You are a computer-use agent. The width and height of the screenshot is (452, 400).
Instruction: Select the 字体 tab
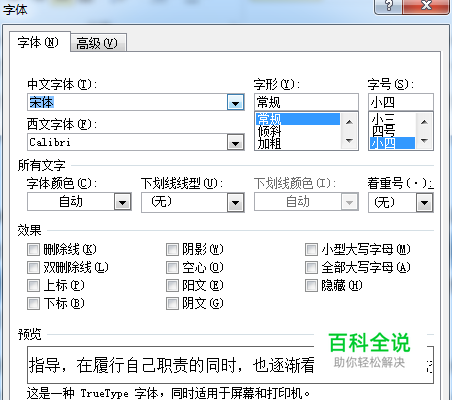click(39, 42)
